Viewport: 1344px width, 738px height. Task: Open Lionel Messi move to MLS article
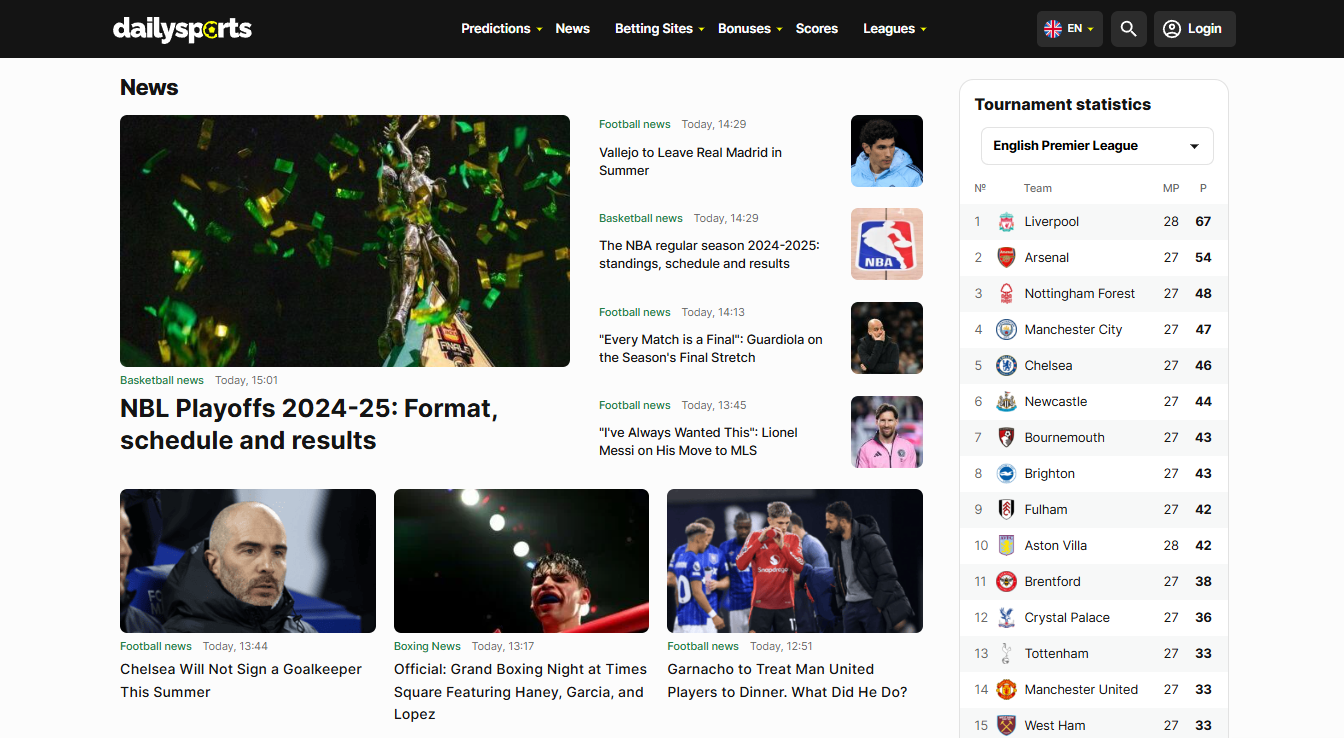(x=698, y=442)
